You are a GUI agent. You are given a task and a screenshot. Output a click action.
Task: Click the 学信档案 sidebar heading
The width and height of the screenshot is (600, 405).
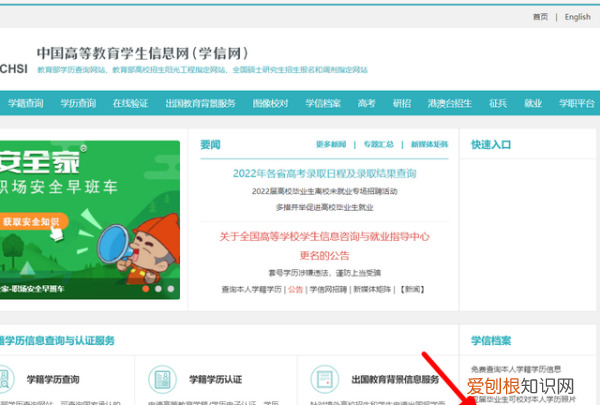[491, 340]
